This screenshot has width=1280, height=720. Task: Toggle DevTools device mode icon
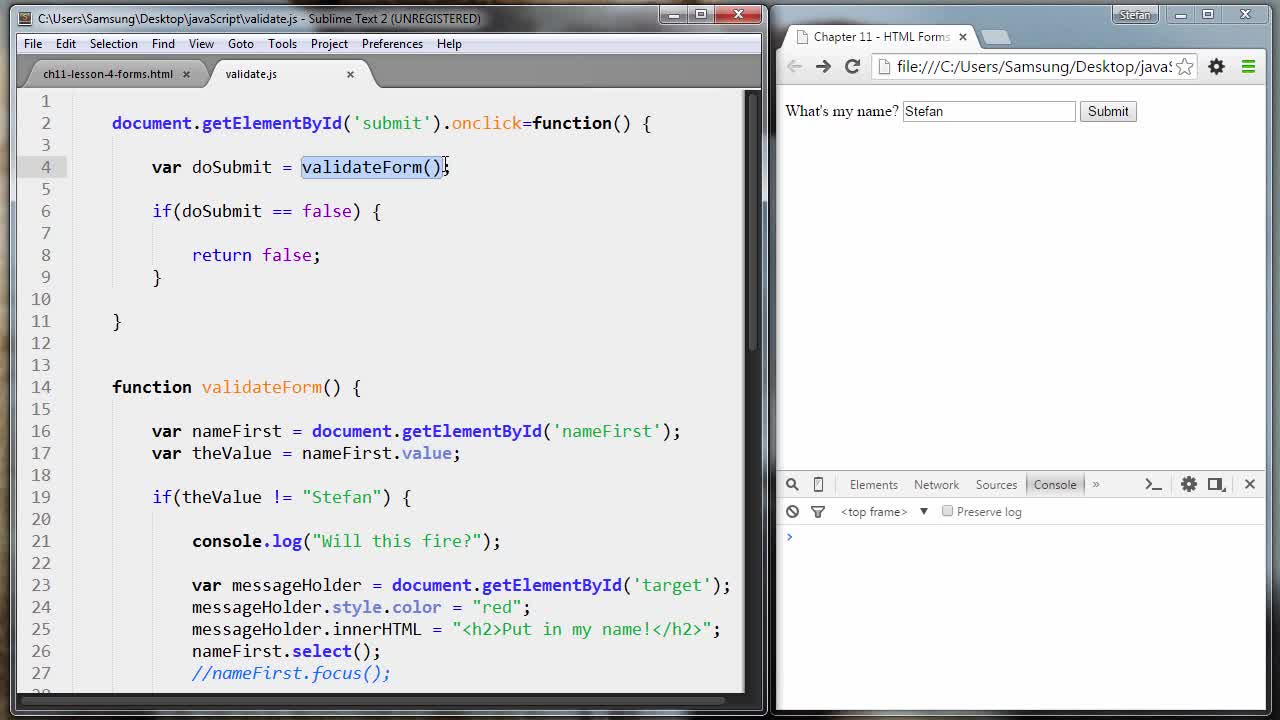tap(818, 484)
